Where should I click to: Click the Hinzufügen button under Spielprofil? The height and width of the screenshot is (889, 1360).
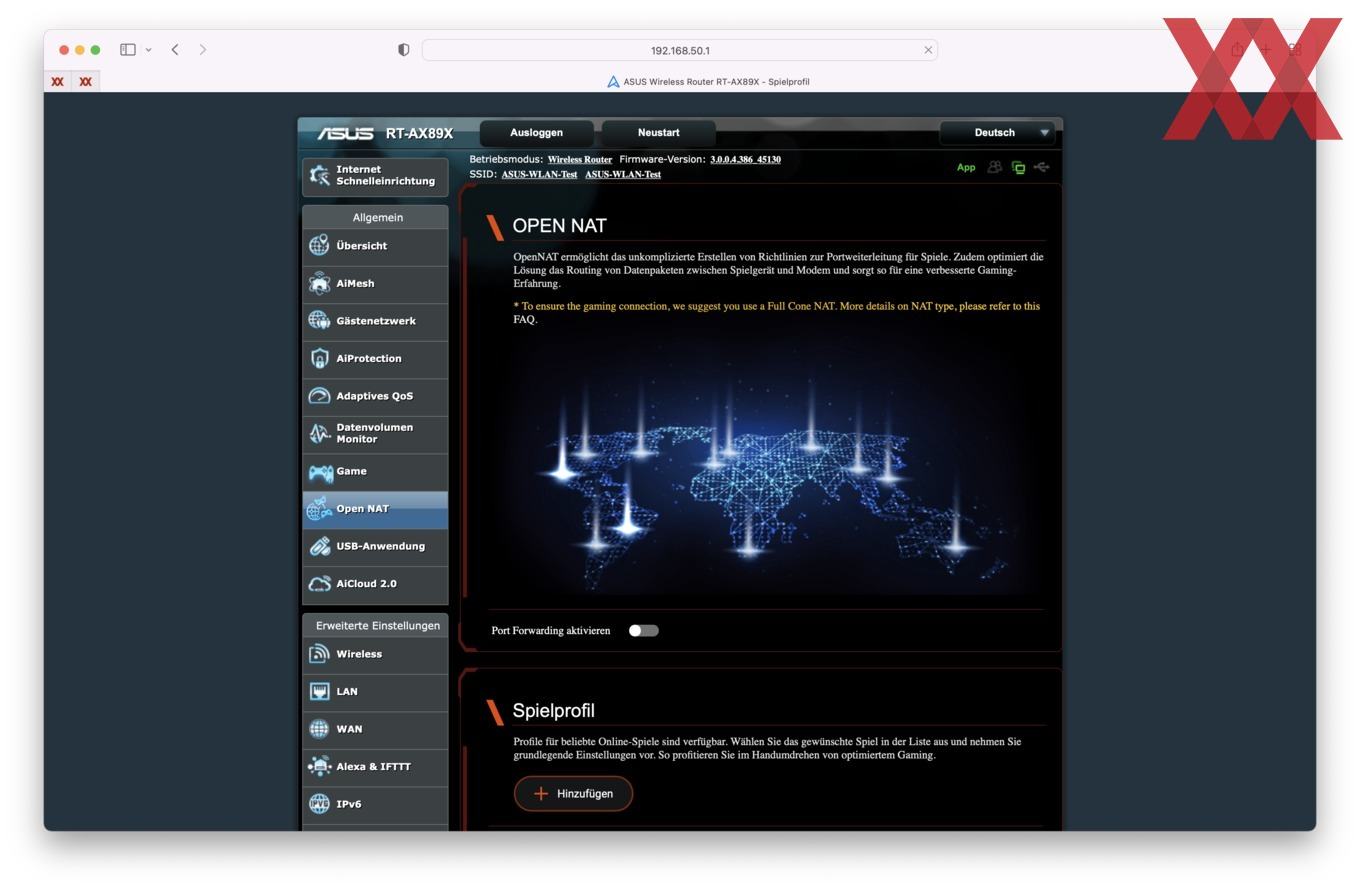click(x=573, y=794)
